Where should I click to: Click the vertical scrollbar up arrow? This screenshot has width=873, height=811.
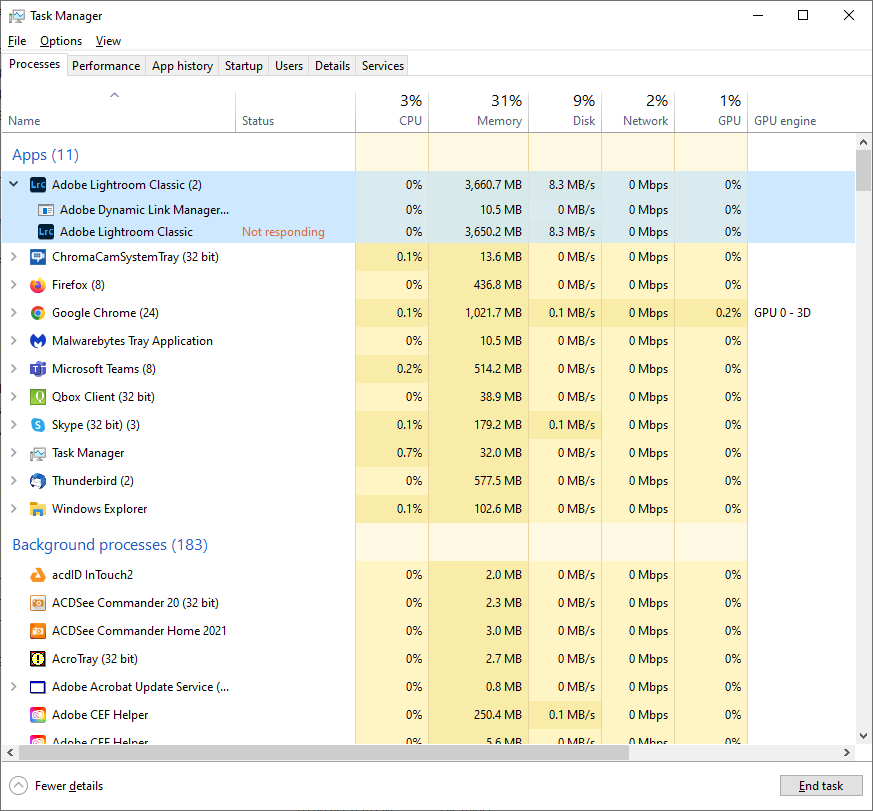point(864,142)
